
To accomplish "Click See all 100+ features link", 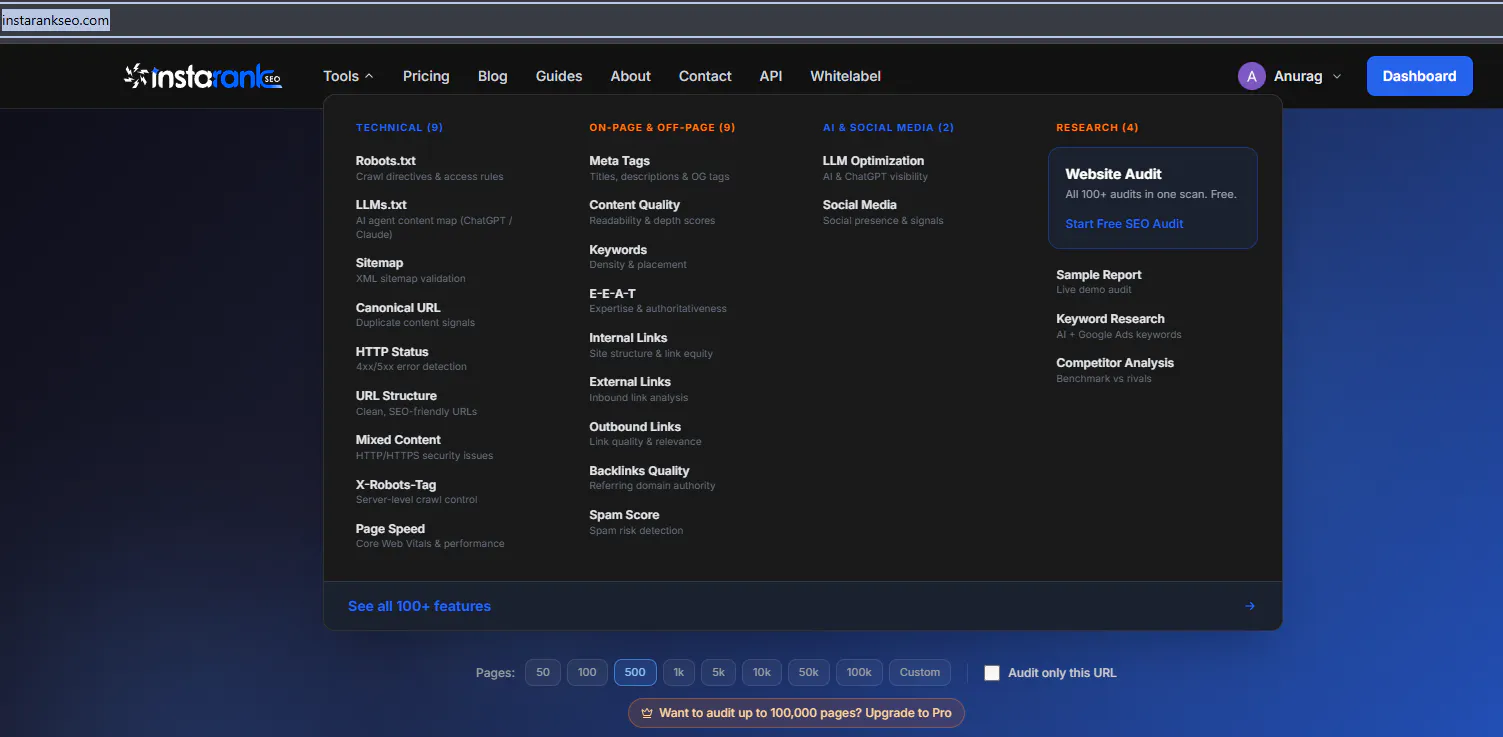I will coord(419,606).
